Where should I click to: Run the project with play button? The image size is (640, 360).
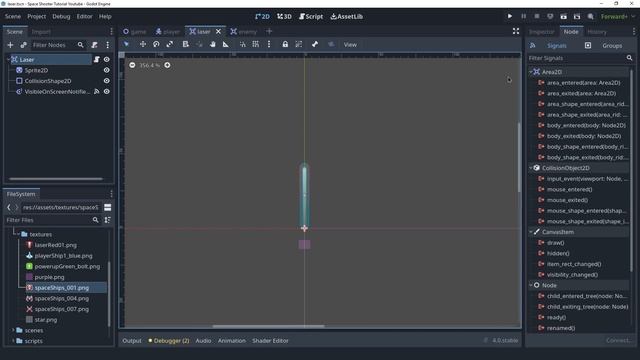(x=510, y=16)
